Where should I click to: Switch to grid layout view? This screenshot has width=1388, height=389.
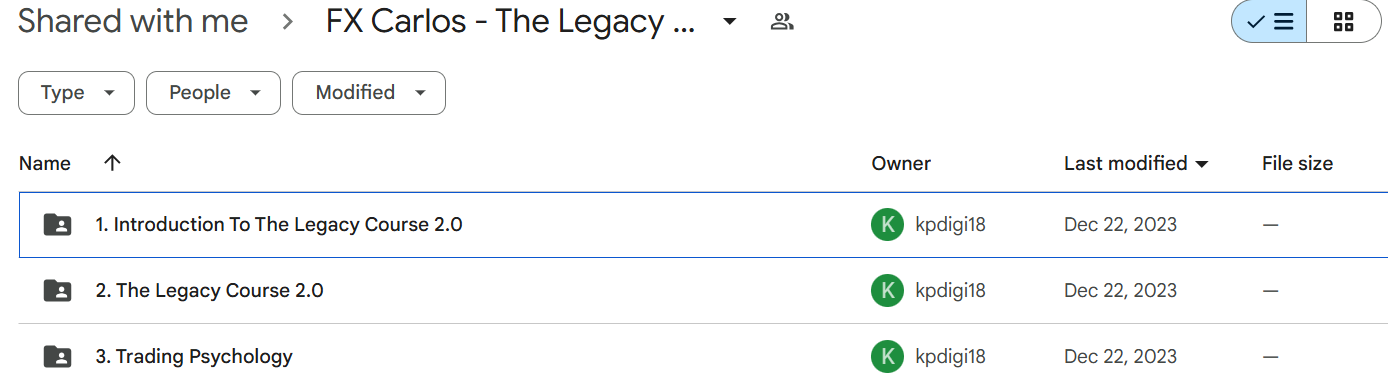point(1344,22)
